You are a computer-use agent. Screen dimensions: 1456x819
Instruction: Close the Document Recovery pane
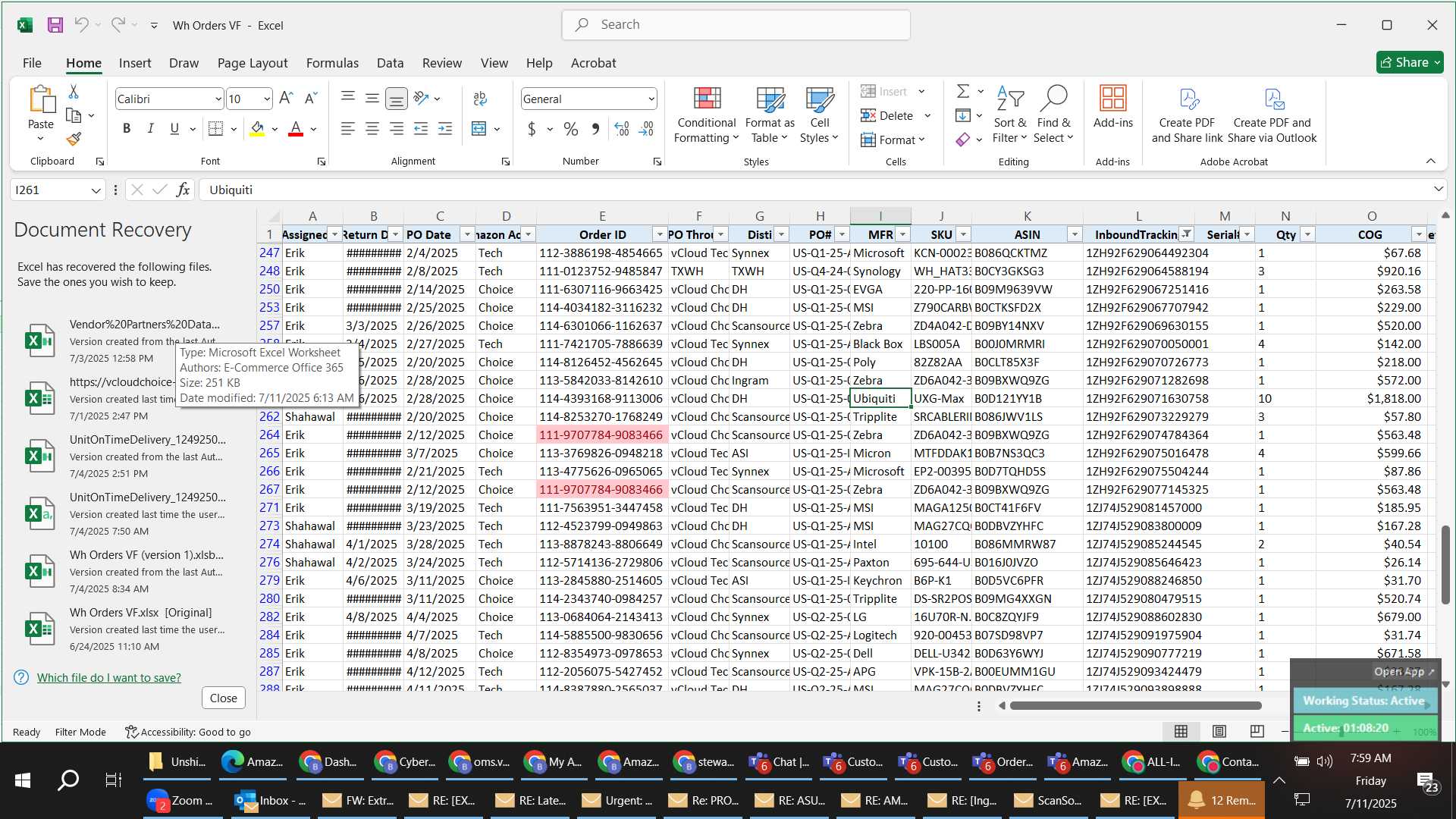pyautogui.click(x=223, y=698)
